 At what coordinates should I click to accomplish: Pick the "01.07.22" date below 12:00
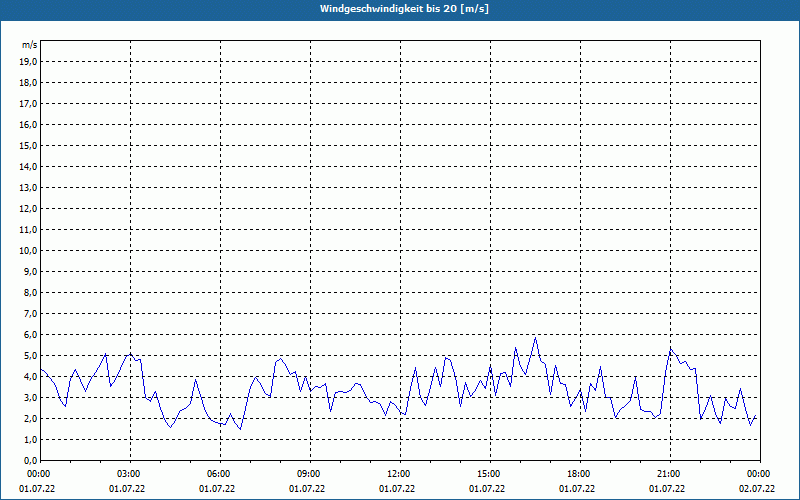(397, 489)
